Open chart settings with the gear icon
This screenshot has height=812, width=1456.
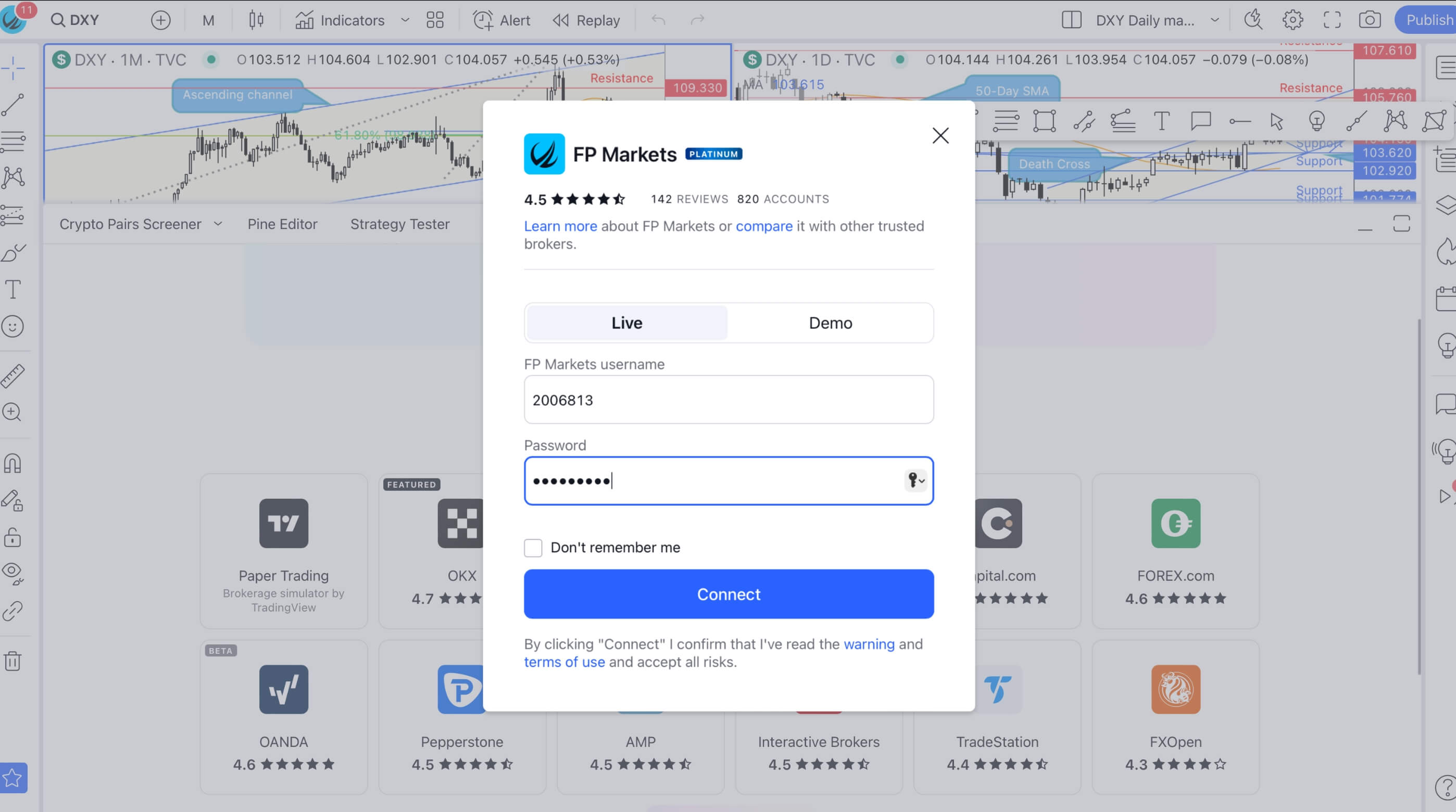click(1292, 20)
